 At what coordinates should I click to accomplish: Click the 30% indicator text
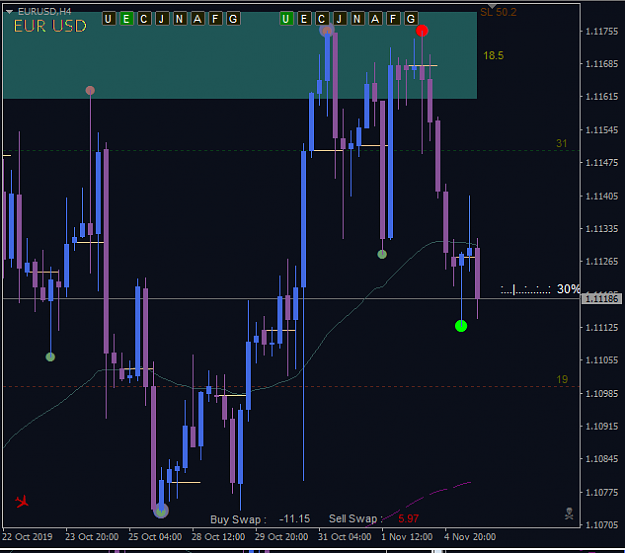click(568, 289)
